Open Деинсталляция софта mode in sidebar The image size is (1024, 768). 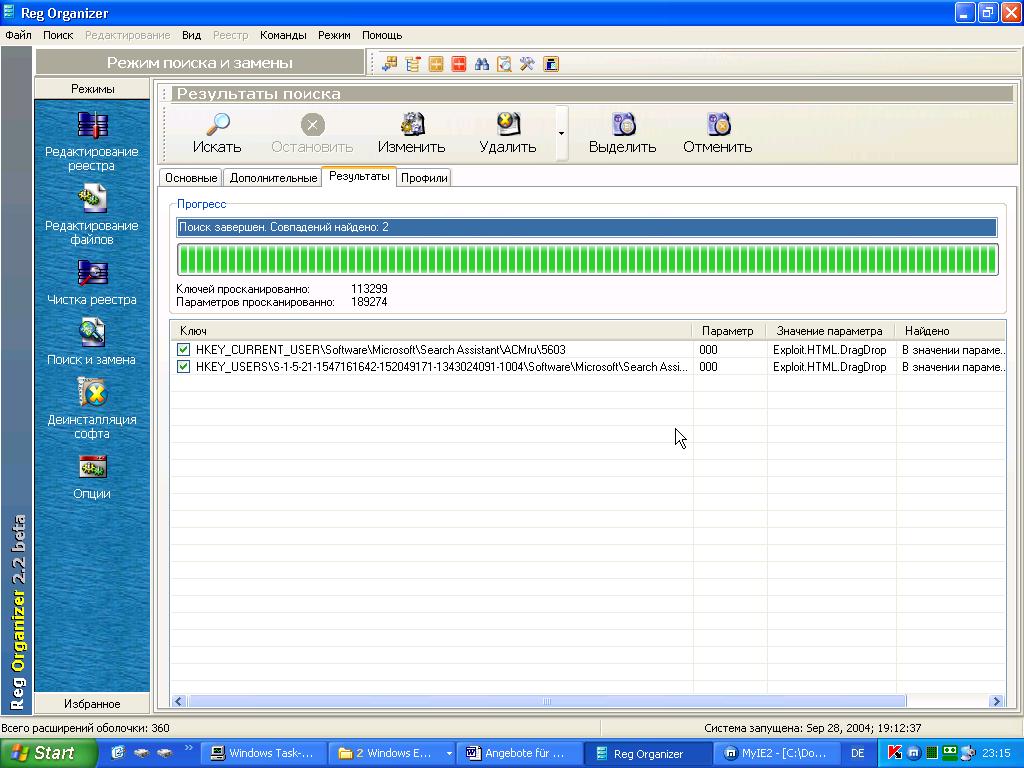tap(92, 409)
